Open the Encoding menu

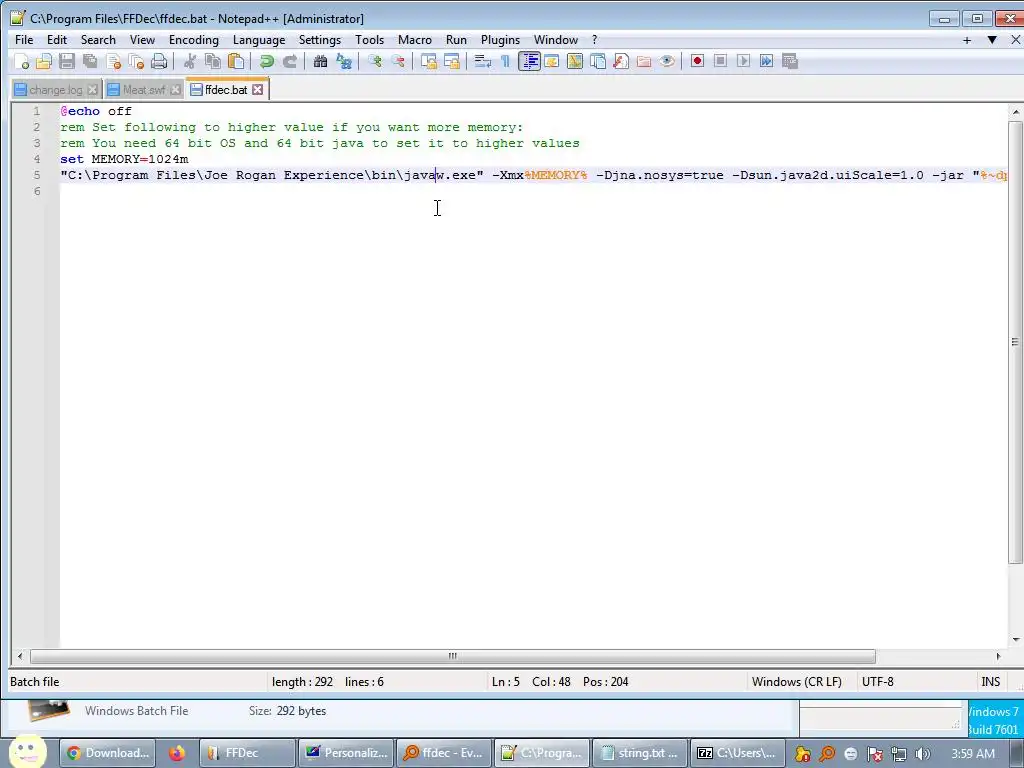[194, 40]
